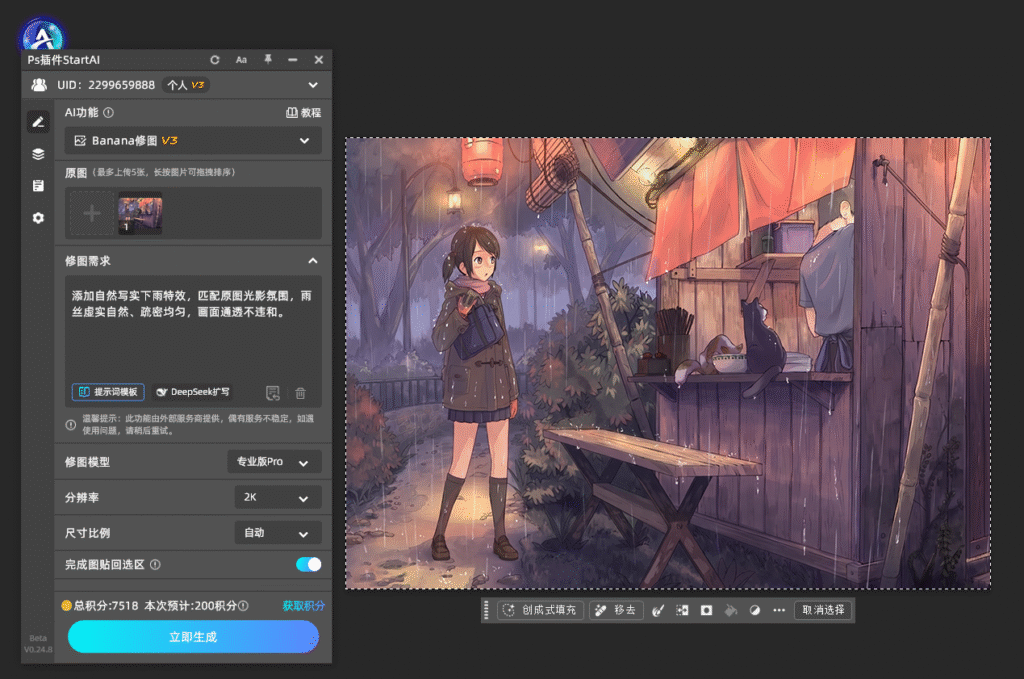Image resolution: width=1024 pixels, height=679 pixels.
Task: Click transform selection icon in taskbar
Action: click(682, 610)
